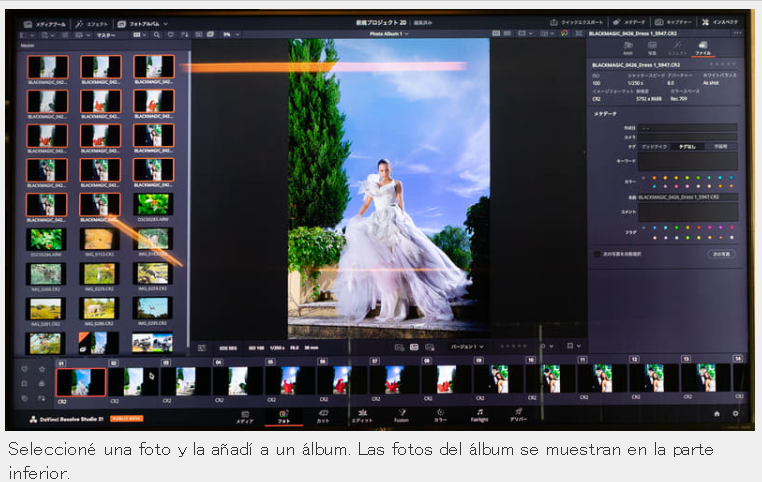Open the version dropdown below viewer
This screenshot has width=762, height=482.
tap(467, 346)
